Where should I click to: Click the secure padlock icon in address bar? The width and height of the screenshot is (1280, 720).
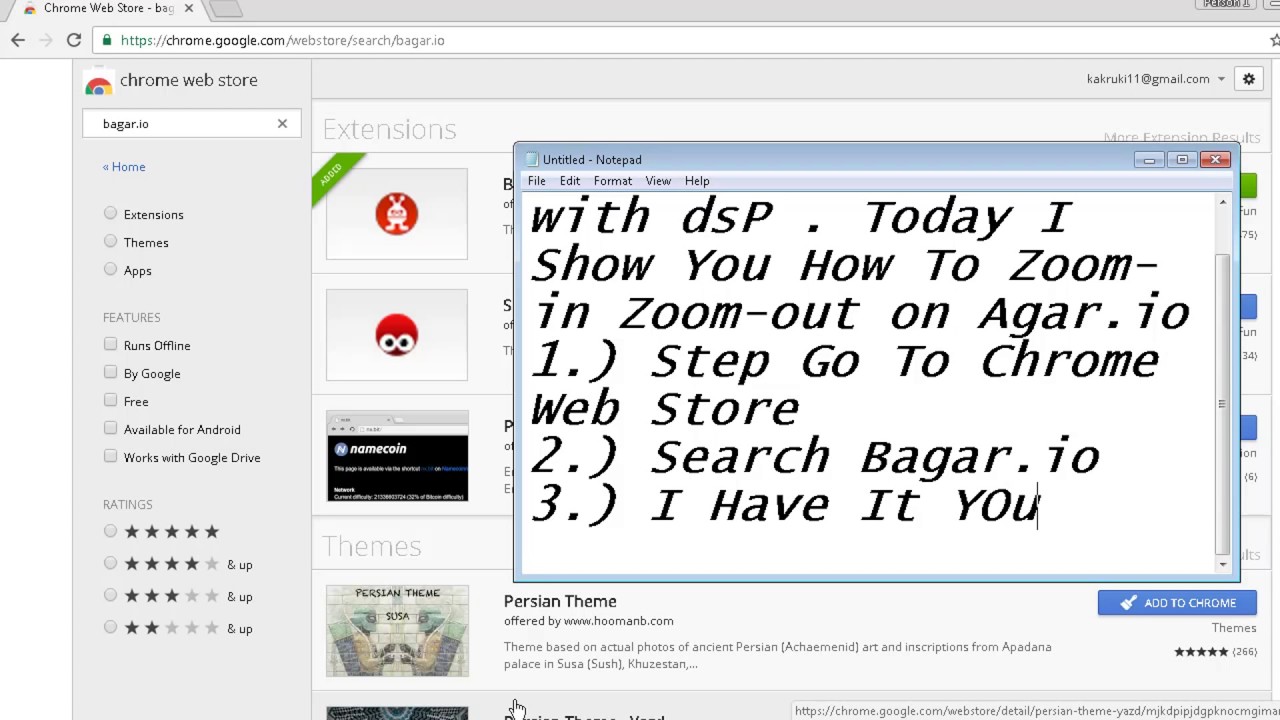107,40
